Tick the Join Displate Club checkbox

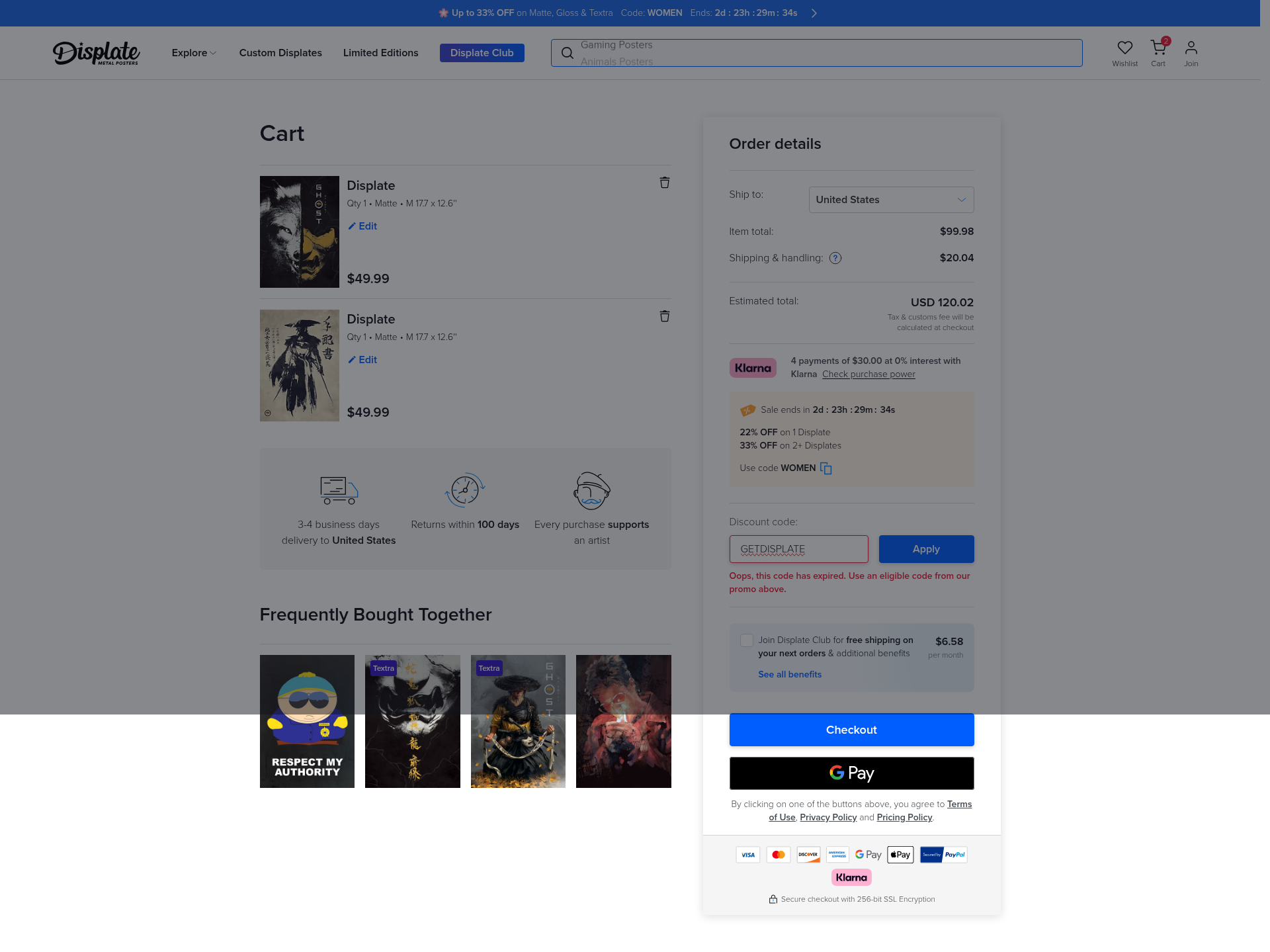[x=746, y=640]
